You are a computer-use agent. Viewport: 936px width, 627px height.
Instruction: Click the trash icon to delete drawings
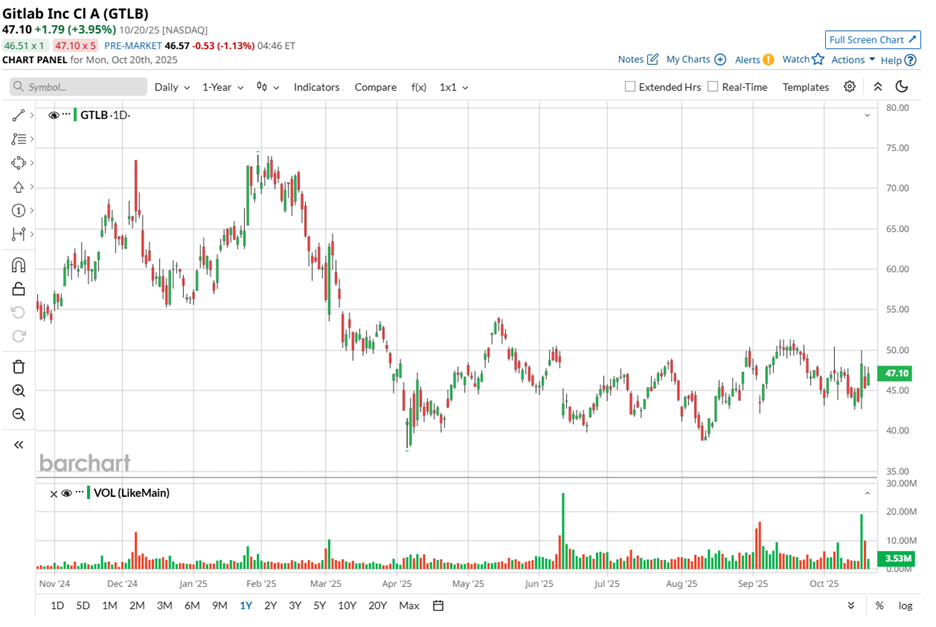19,367
